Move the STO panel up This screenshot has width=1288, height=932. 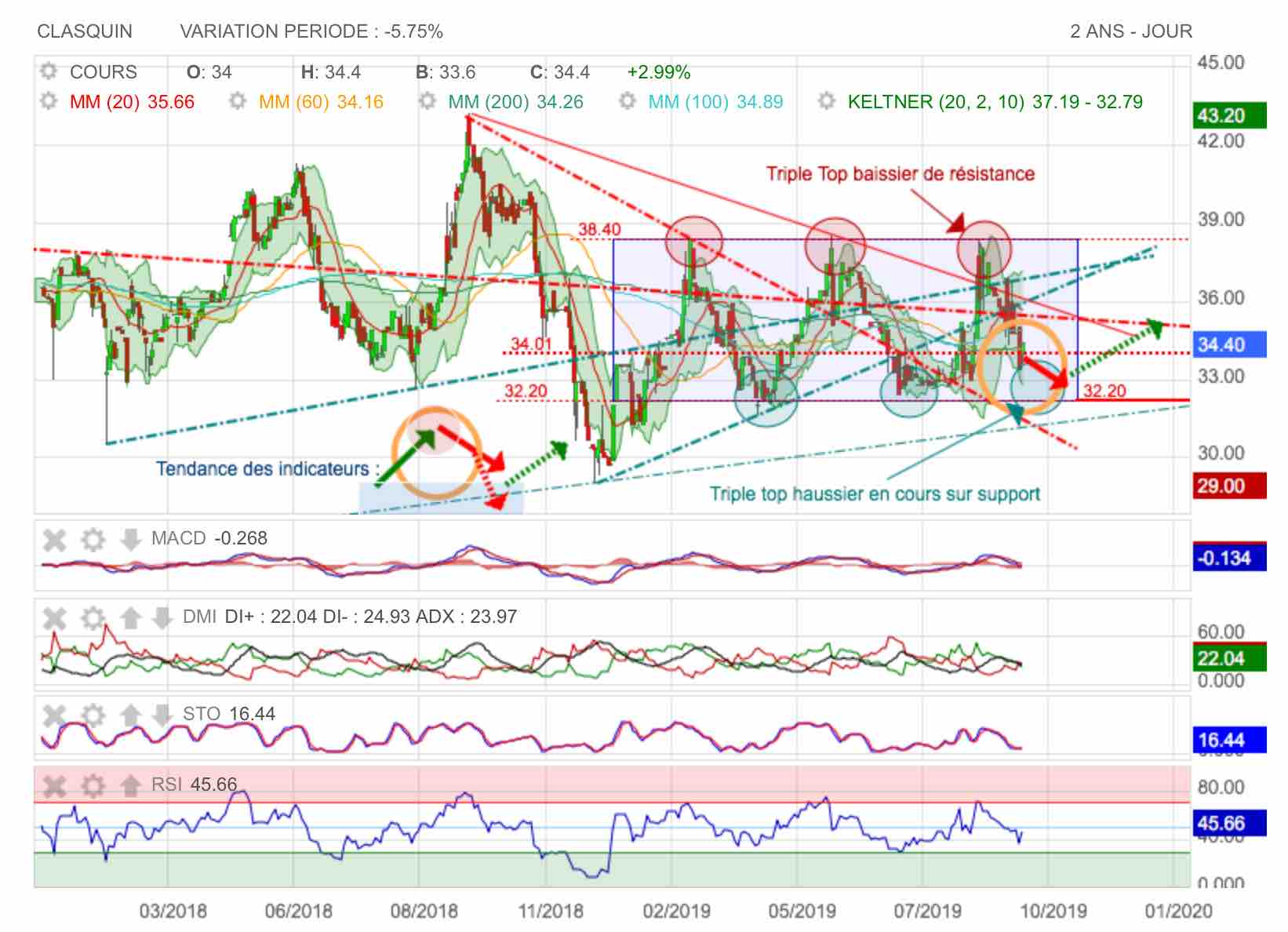pos(130,715)
